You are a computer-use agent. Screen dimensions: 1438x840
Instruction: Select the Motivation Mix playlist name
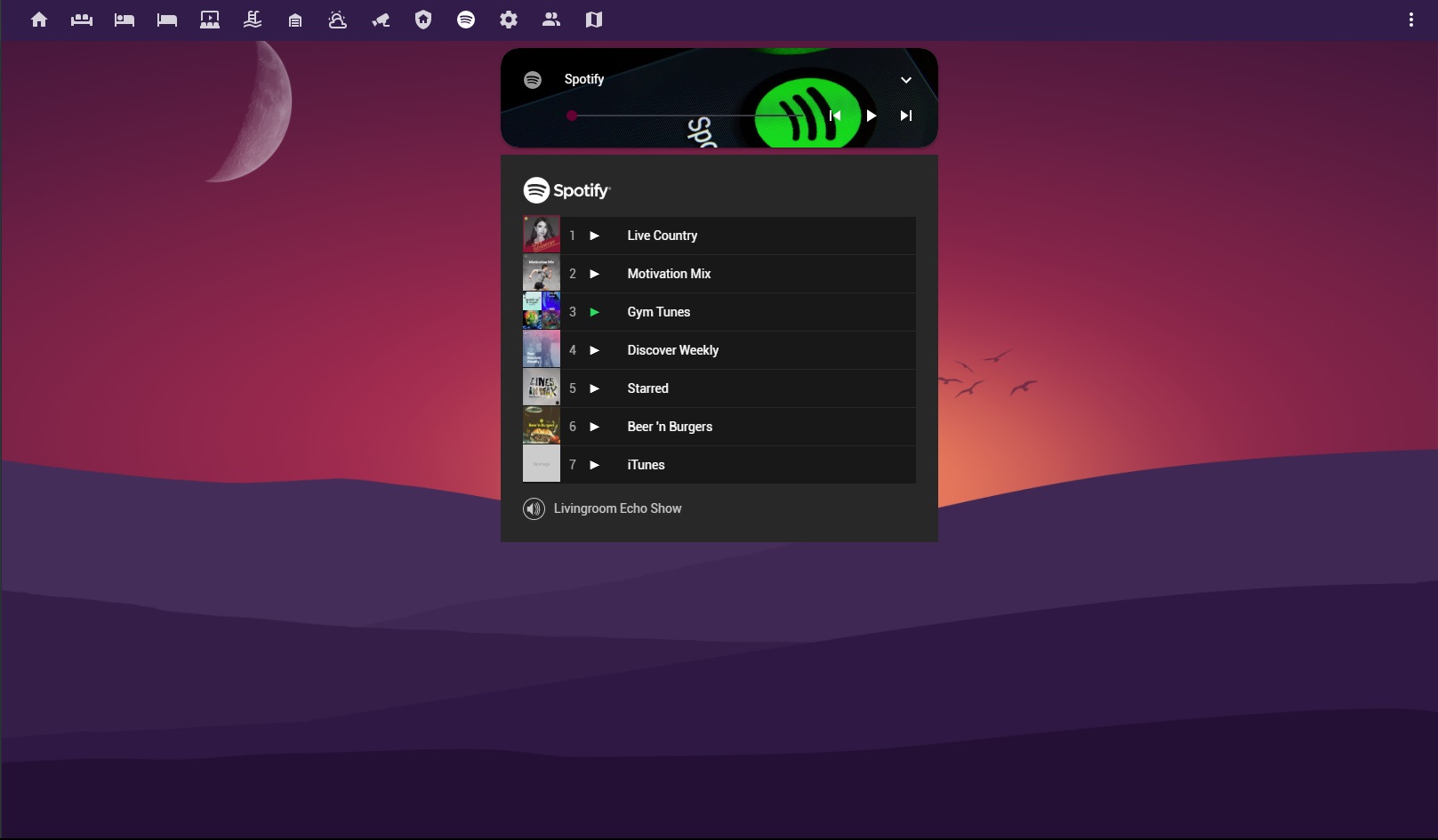click(669, 274)
